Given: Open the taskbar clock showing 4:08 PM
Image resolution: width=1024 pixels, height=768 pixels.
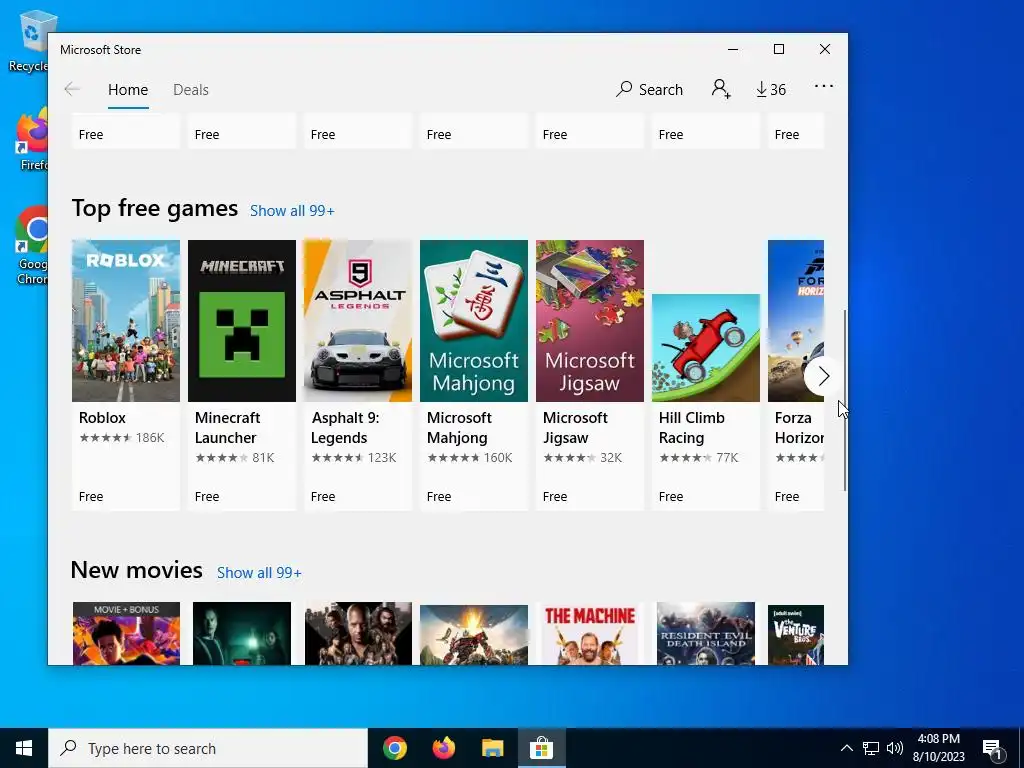Looking at the screenshot, I should click(x=938, y=748).
